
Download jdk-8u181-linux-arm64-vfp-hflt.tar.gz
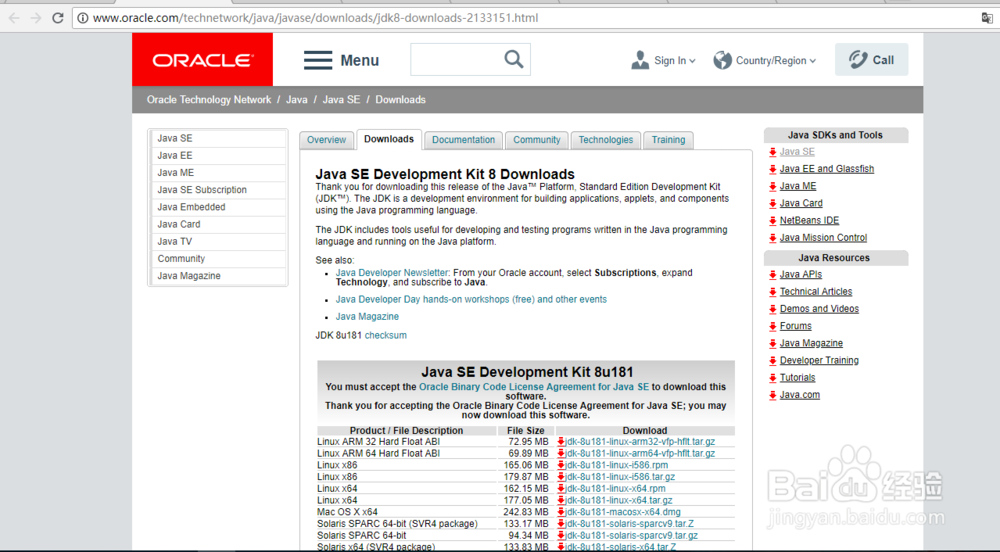(640, 453)
